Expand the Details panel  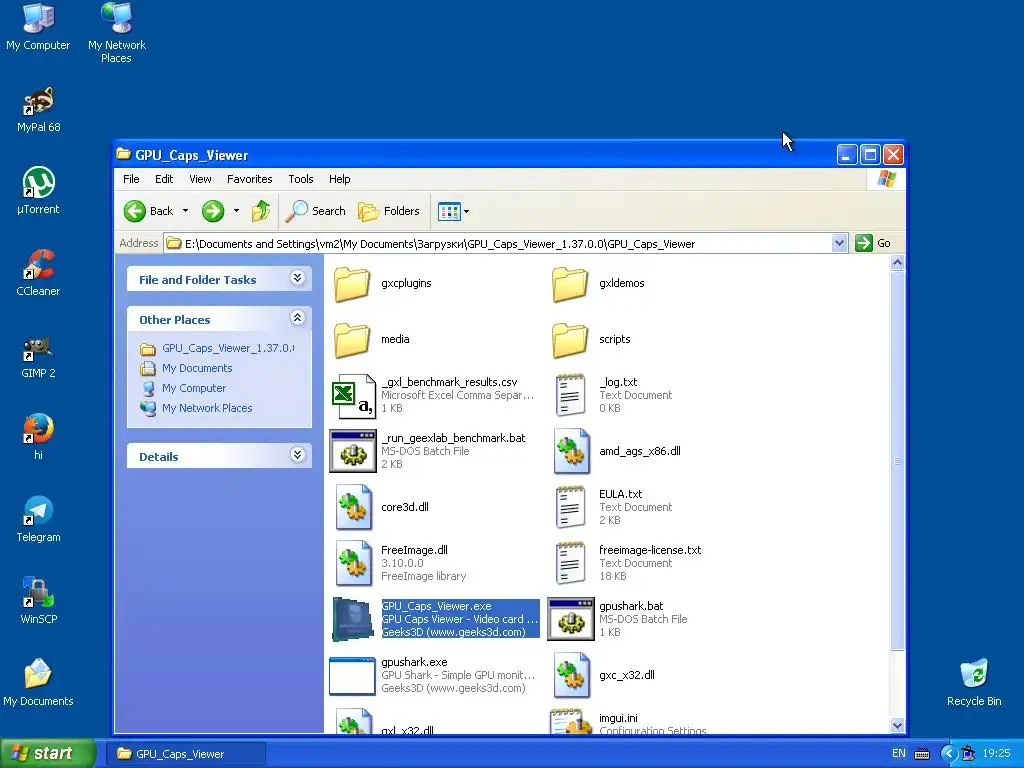click(298, 455)
